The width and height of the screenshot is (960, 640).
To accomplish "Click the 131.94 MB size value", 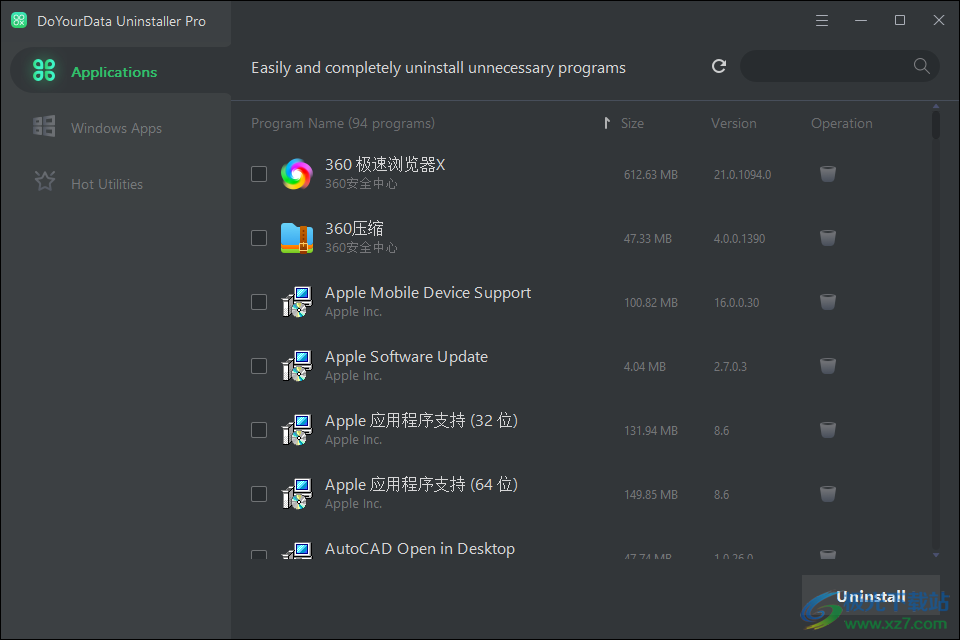I will point(651,431).
